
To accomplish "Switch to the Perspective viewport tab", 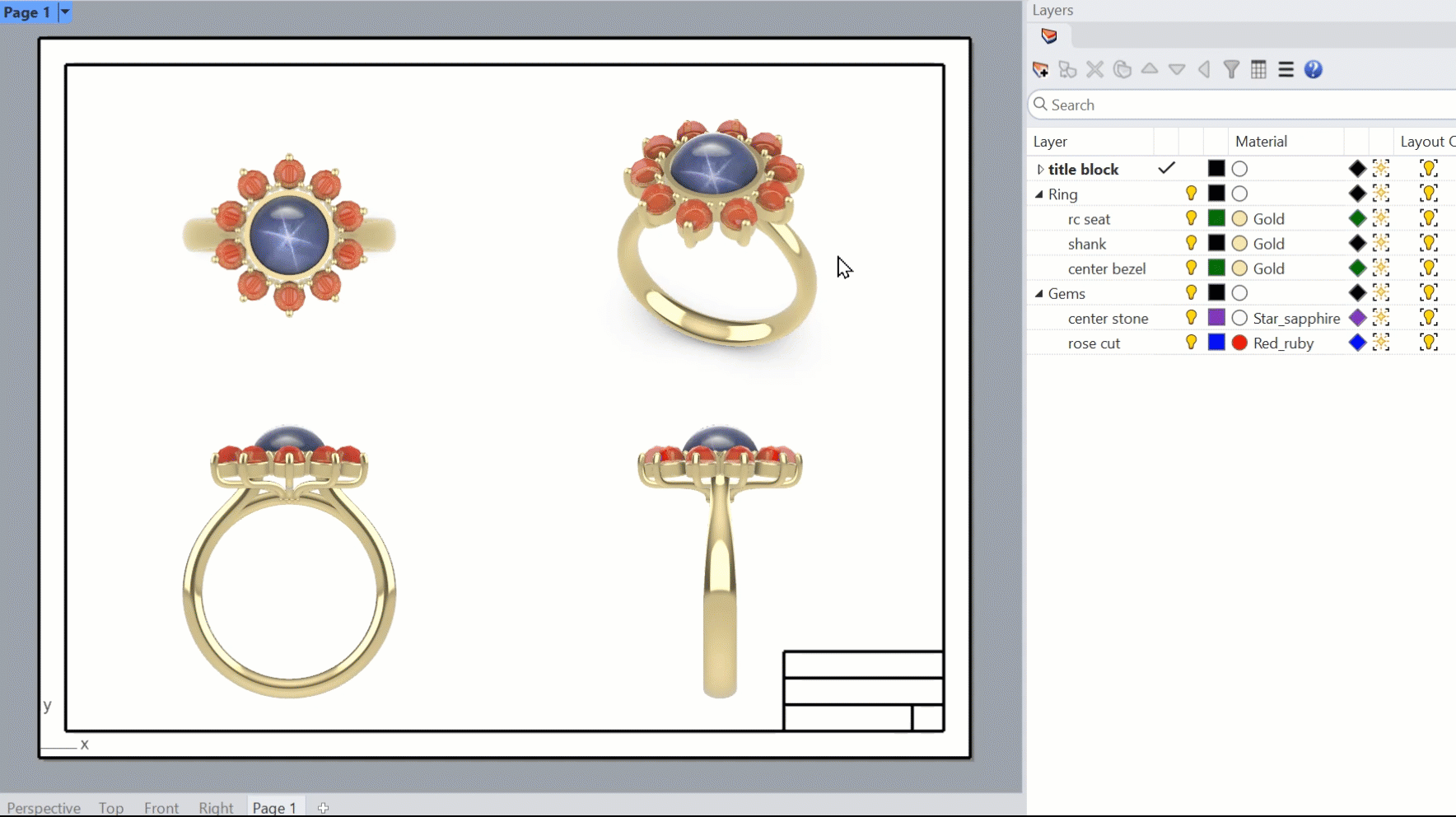I will 44,807.
